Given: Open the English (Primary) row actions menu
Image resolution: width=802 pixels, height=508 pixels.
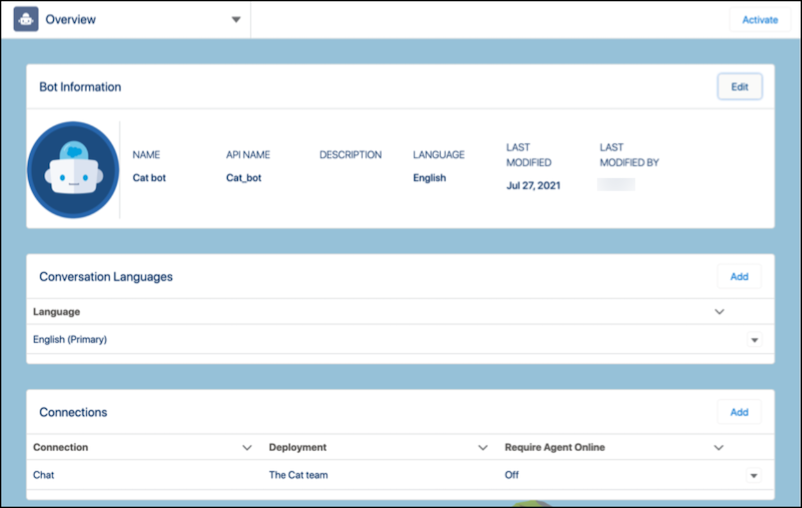Looking at the screenshot, I should pos(753,340).
